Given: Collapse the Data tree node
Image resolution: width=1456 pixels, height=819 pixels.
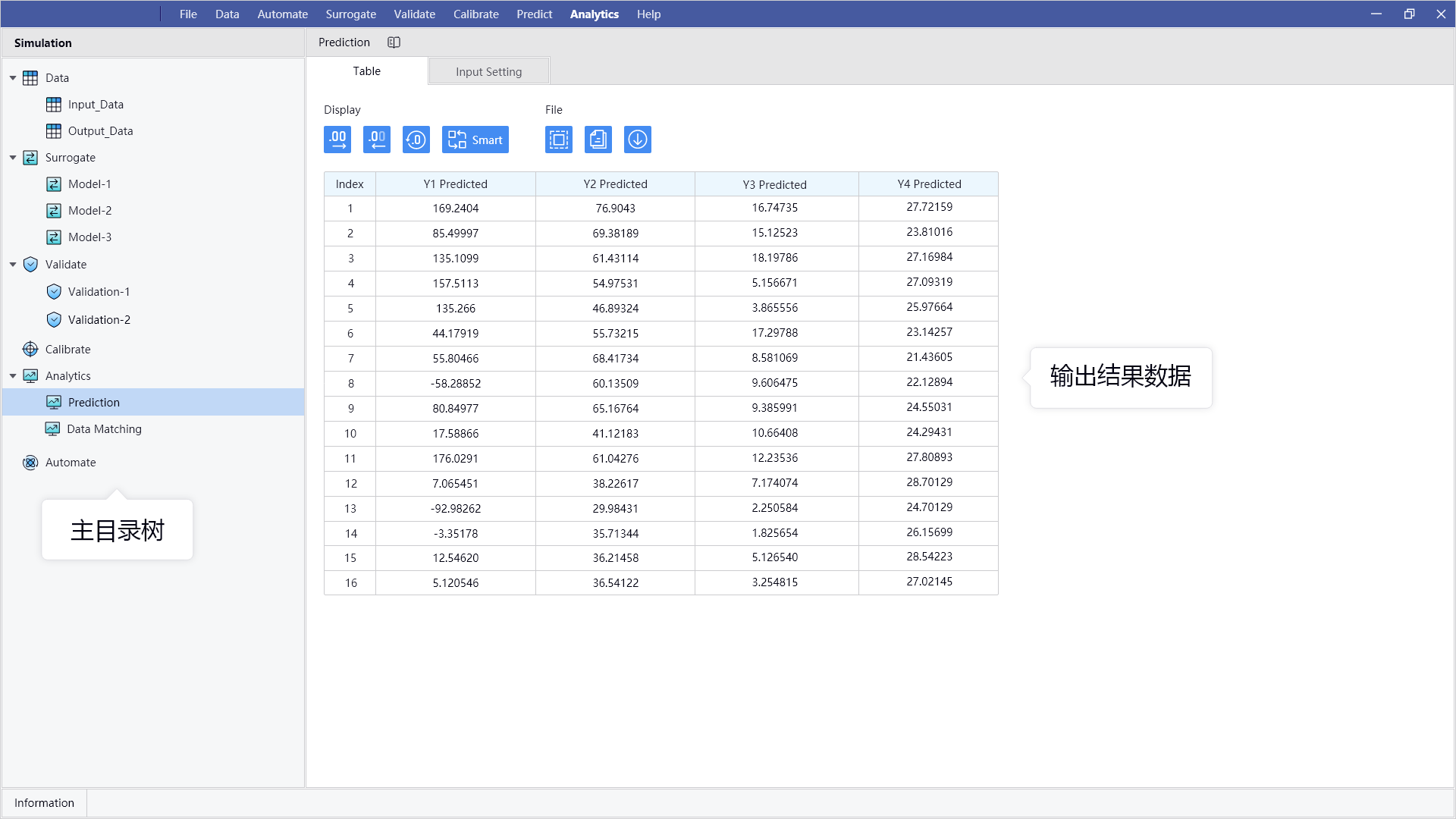Looking at the screenshot, I should coord(13,78).
